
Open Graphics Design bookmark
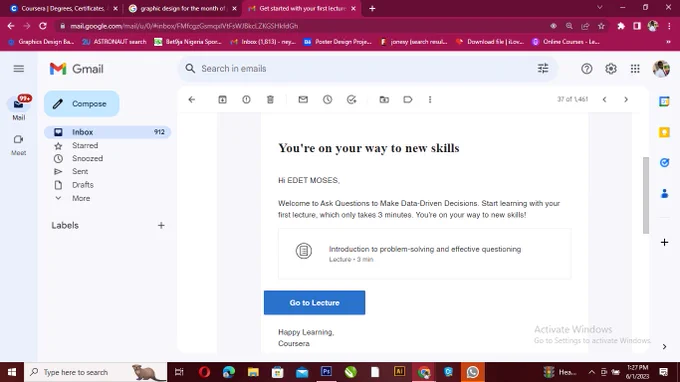coord(41,42)
